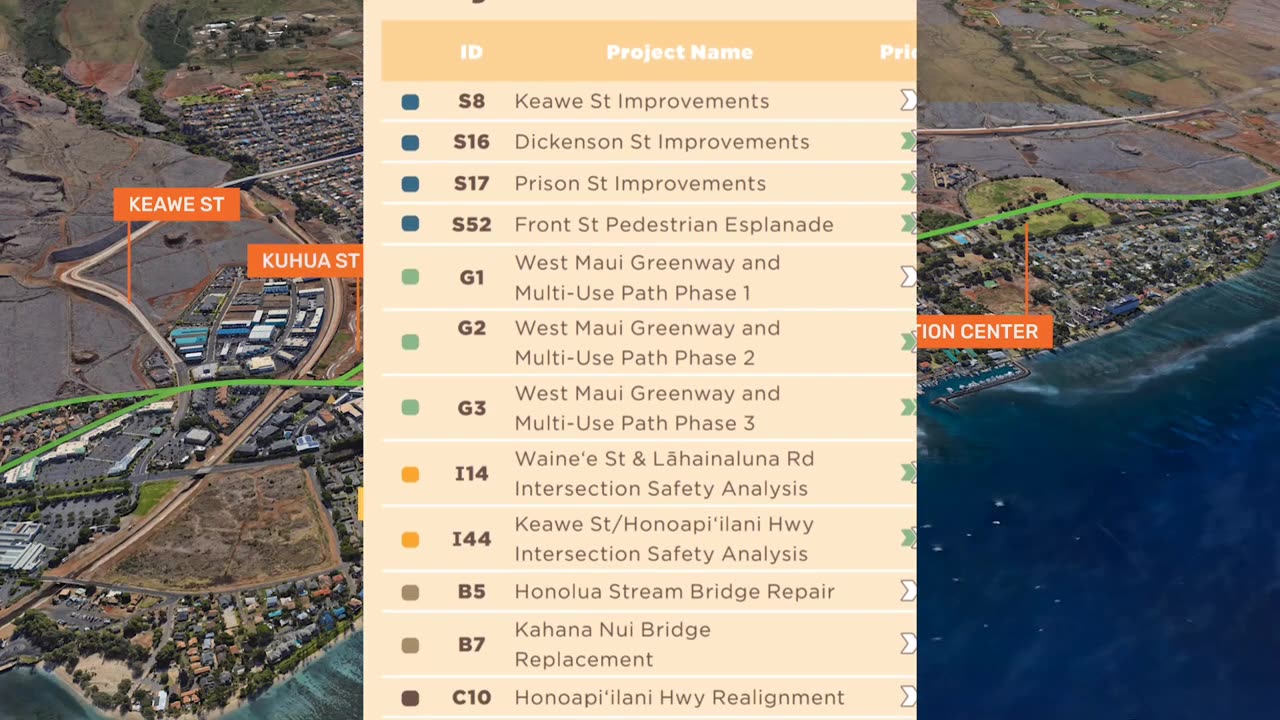Click the green priority arrow in the S16 row

[908, 141]
